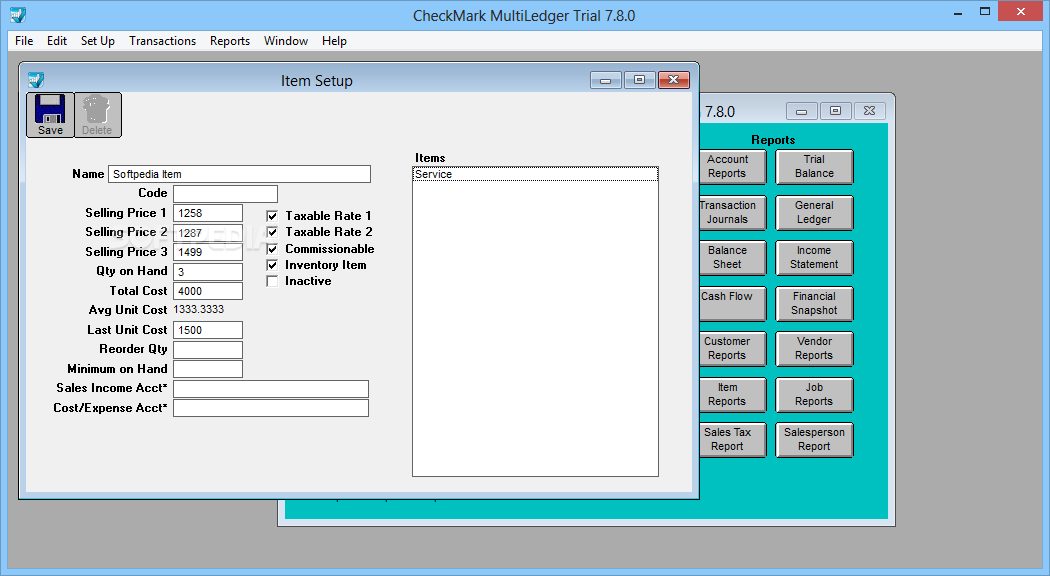The width and height of the screenshot is (1050, 576).
Task: Open the Set Up menu
Action: [98, 41]
